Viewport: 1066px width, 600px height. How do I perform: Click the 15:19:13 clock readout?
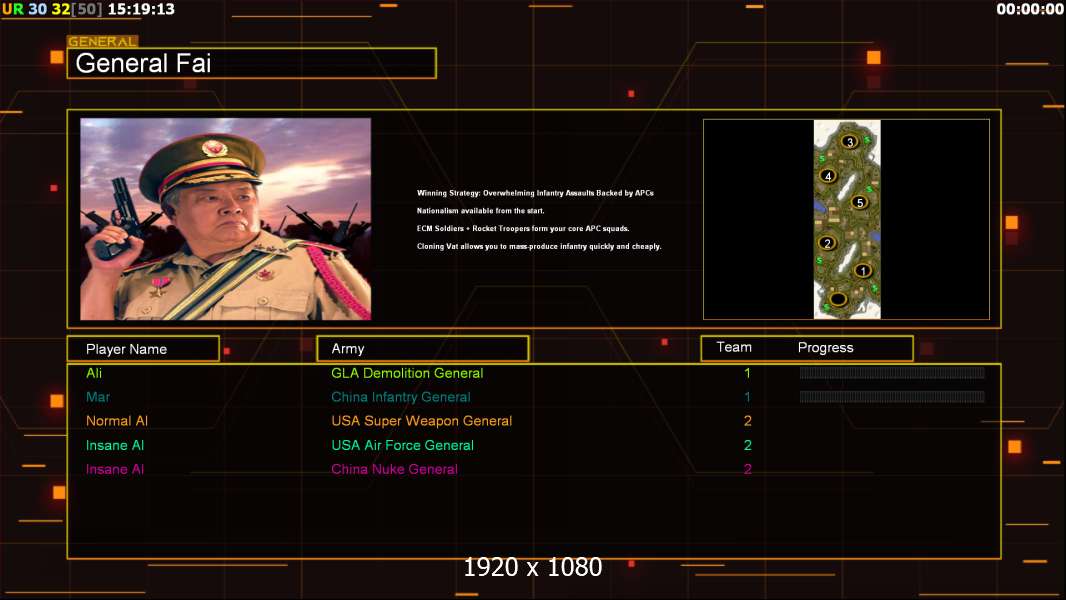[x=141, y=9]
